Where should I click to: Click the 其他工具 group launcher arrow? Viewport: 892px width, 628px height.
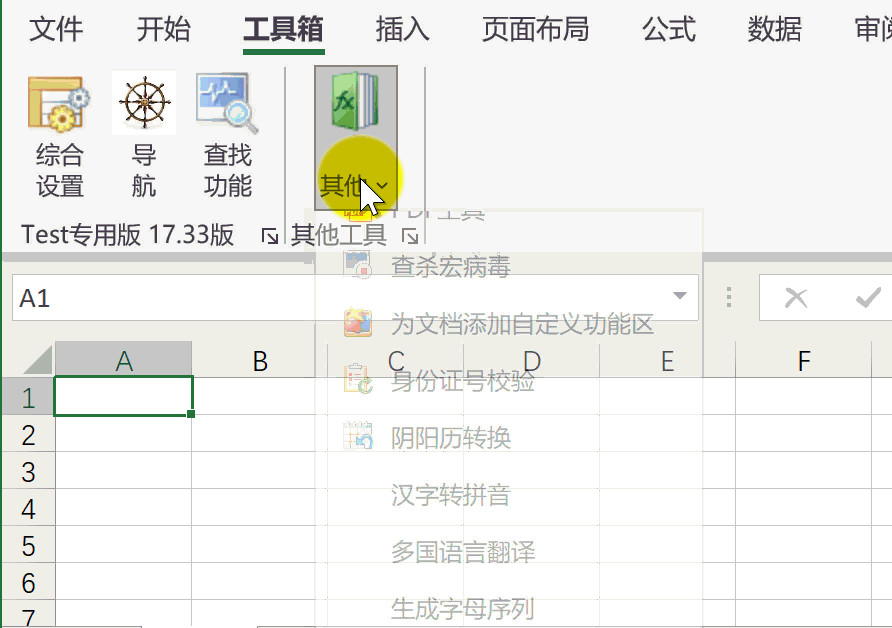410,236
